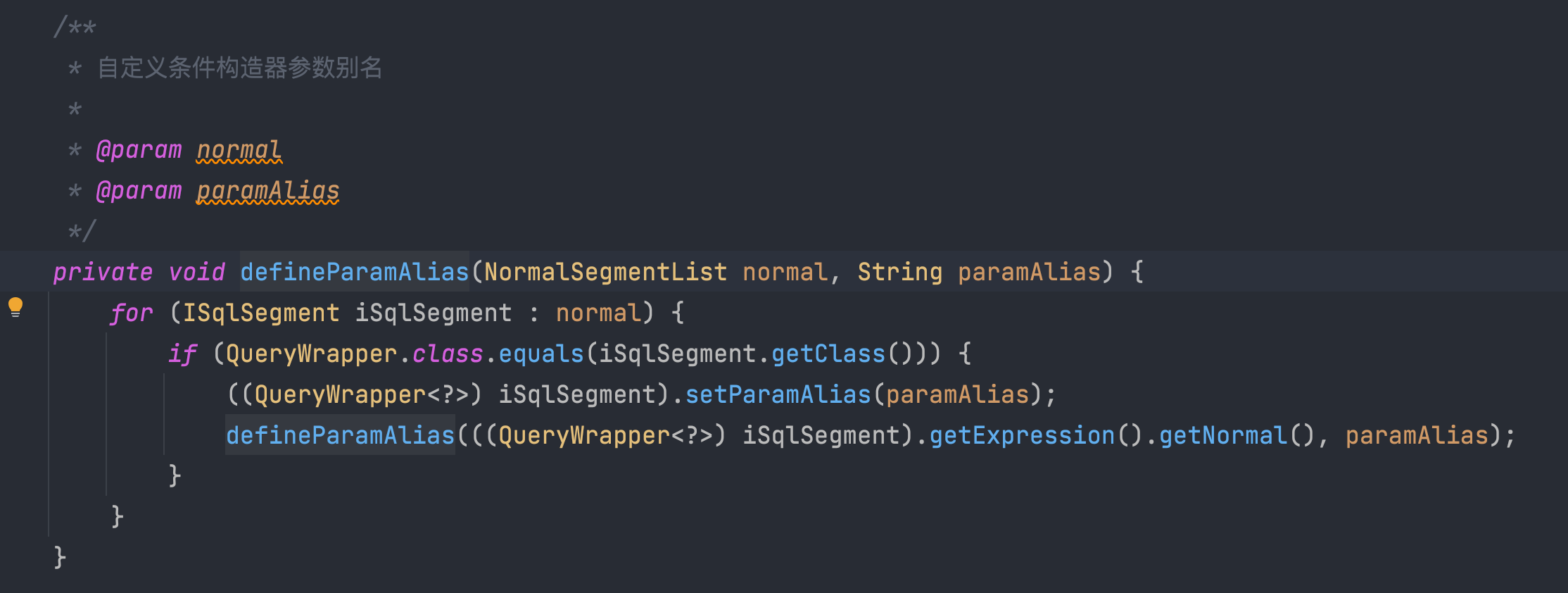Click the NormalSegmentList parameter type
The image size is (1568, 593).
click(x=605, y=272)
